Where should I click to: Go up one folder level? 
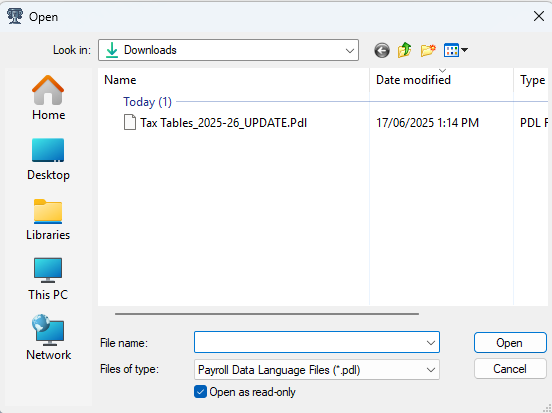(404, 50)
